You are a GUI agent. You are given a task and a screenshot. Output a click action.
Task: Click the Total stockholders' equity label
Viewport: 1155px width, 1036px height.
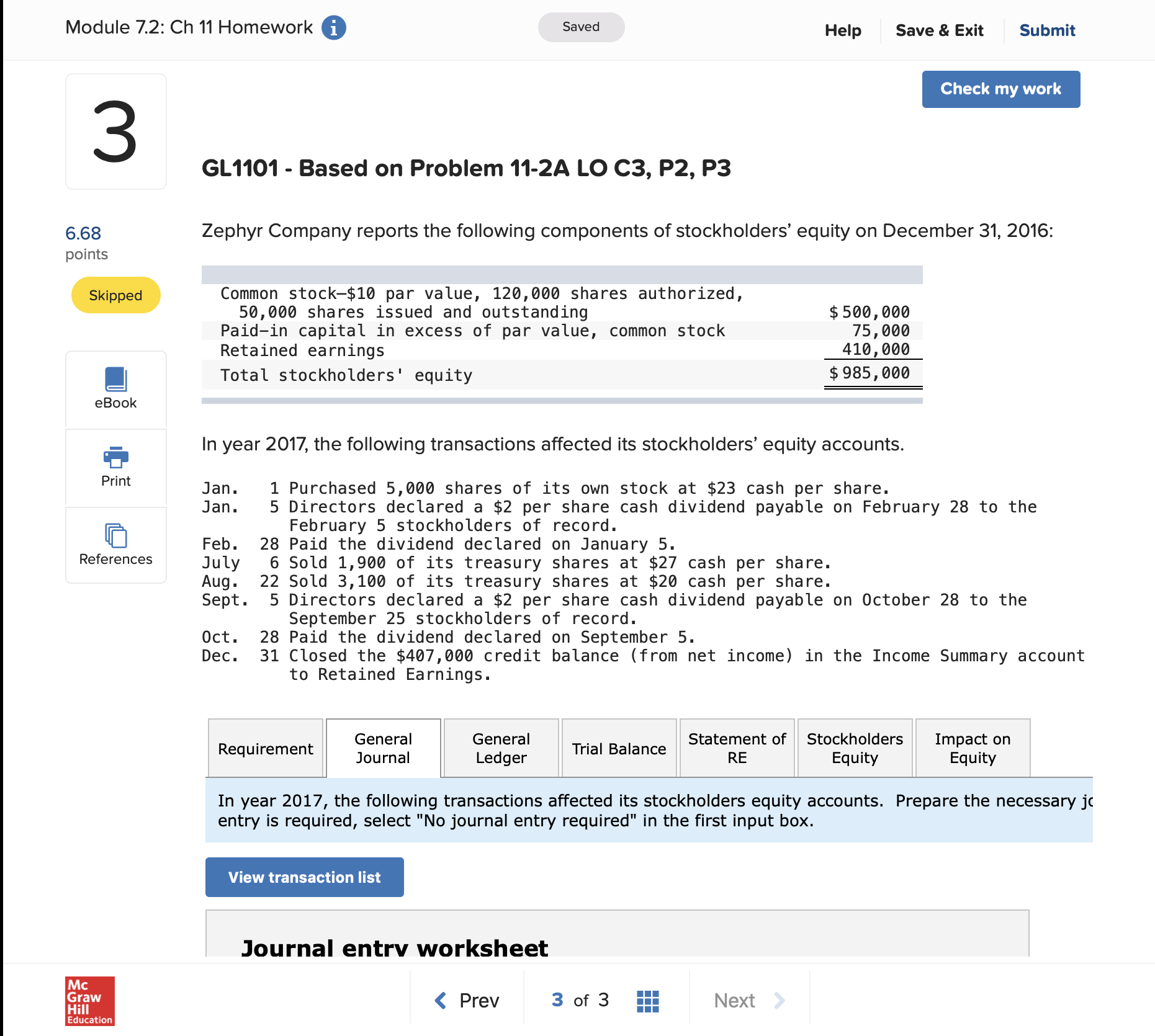346,375
